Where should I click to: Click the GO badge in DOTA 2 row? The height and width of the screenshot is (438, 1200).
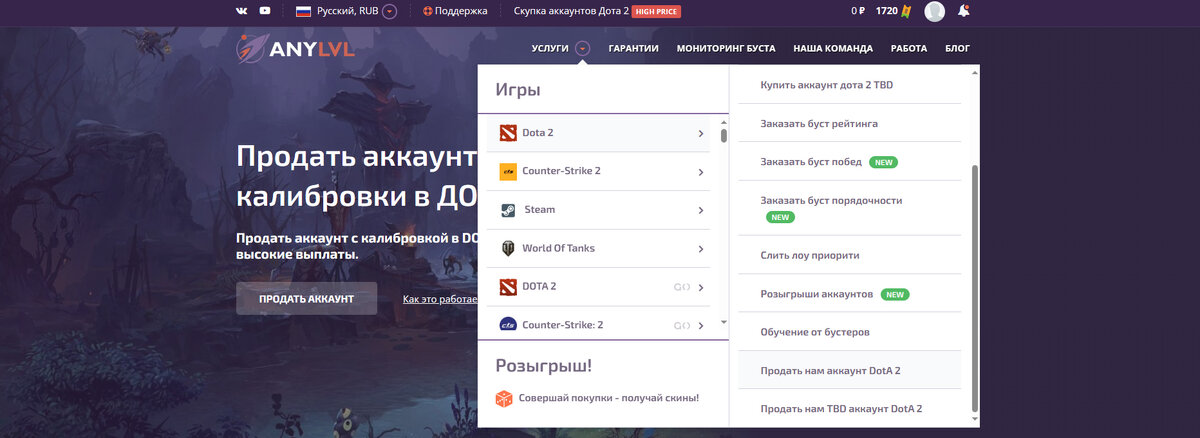[x=682, y=287]
